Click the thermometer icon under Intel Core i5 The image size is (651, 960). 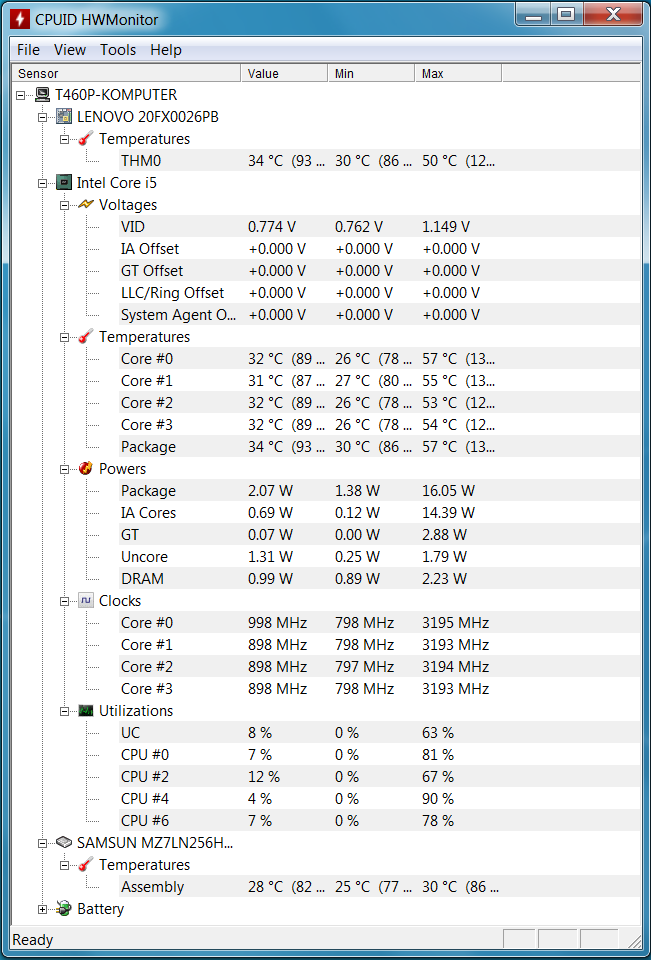point(86,337)
